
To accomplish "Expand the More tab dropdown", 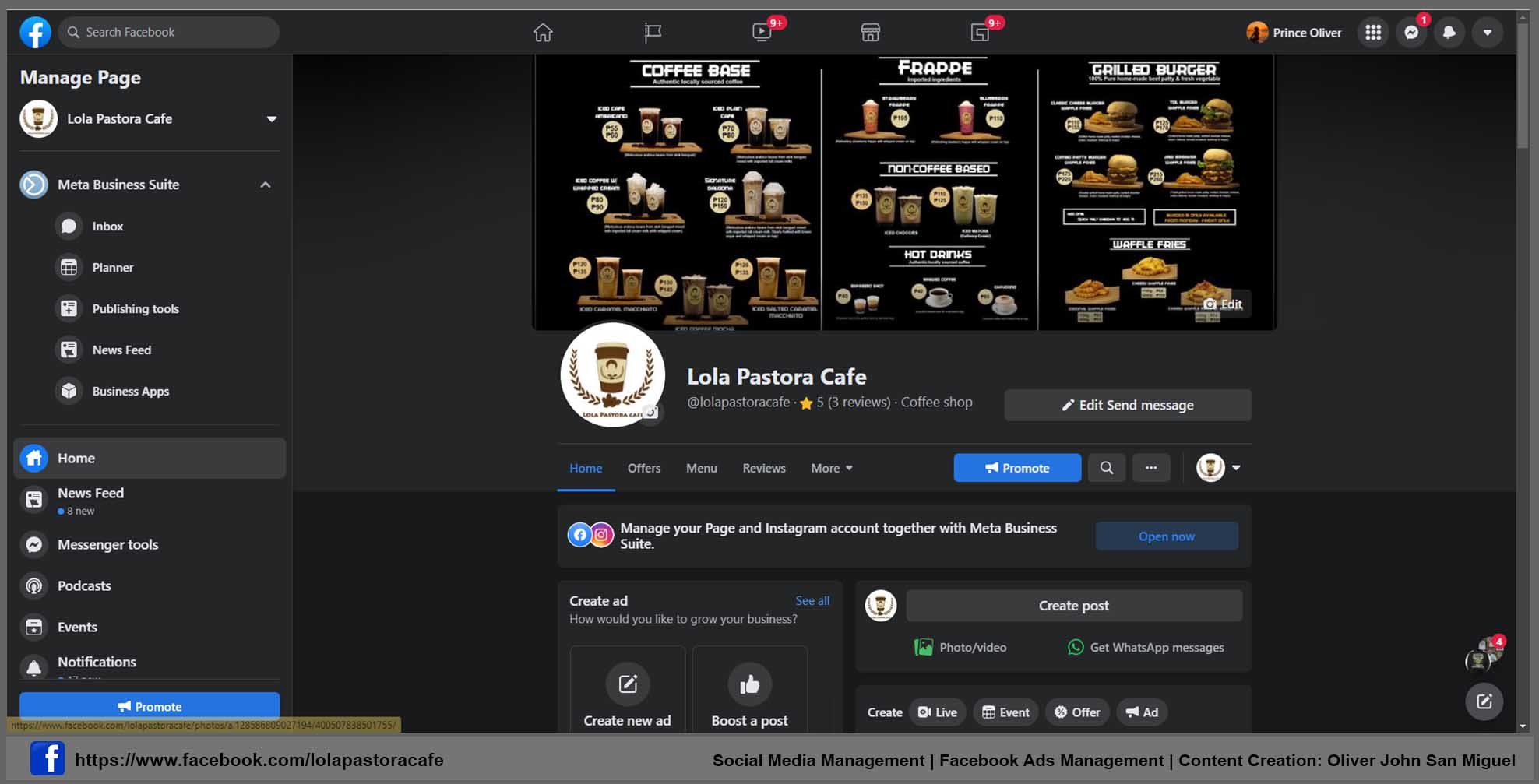I will pyautogui.click(x=832, y=469).
